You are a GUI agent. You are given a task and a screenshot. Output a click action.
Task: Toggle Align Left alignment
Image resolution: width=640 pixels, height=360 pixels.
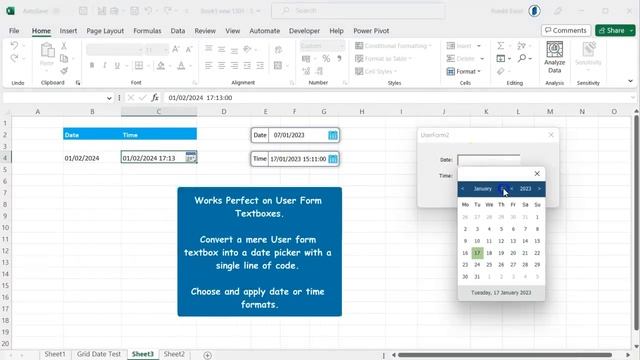[208, 65]
